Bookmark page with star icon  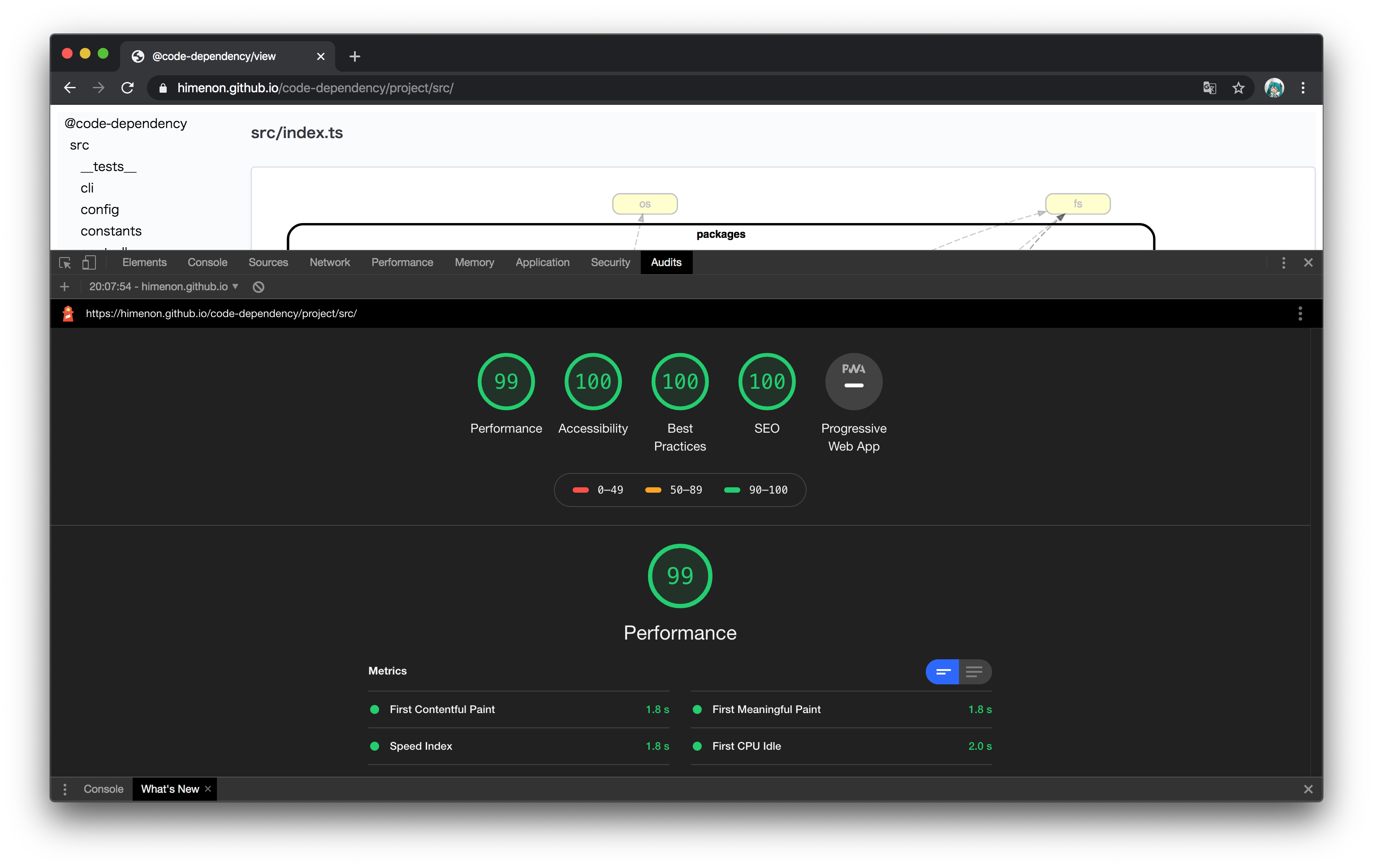coord(1238,88)
